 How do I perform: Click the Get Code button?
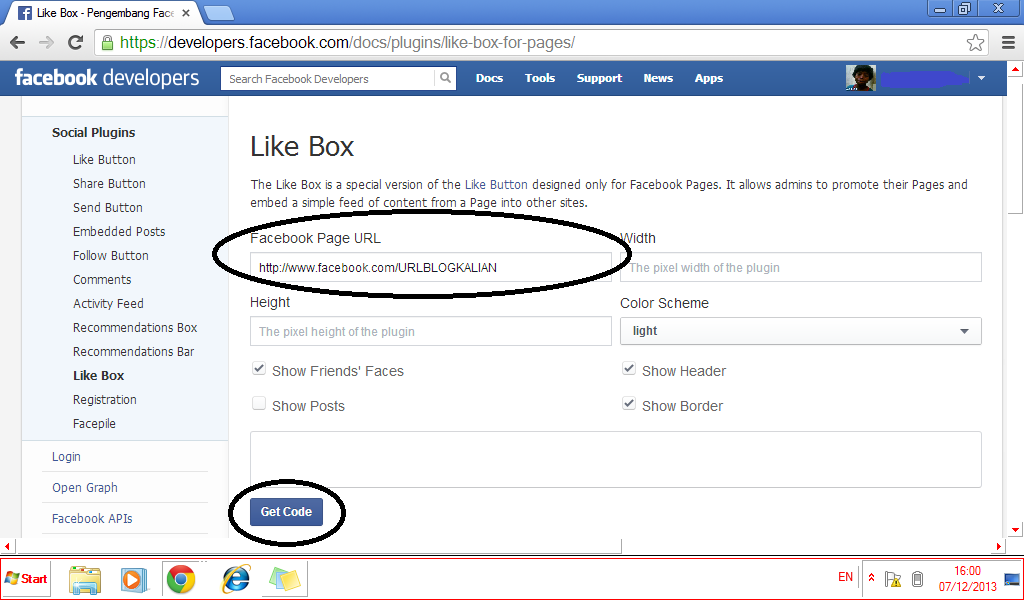coord(286,512)
